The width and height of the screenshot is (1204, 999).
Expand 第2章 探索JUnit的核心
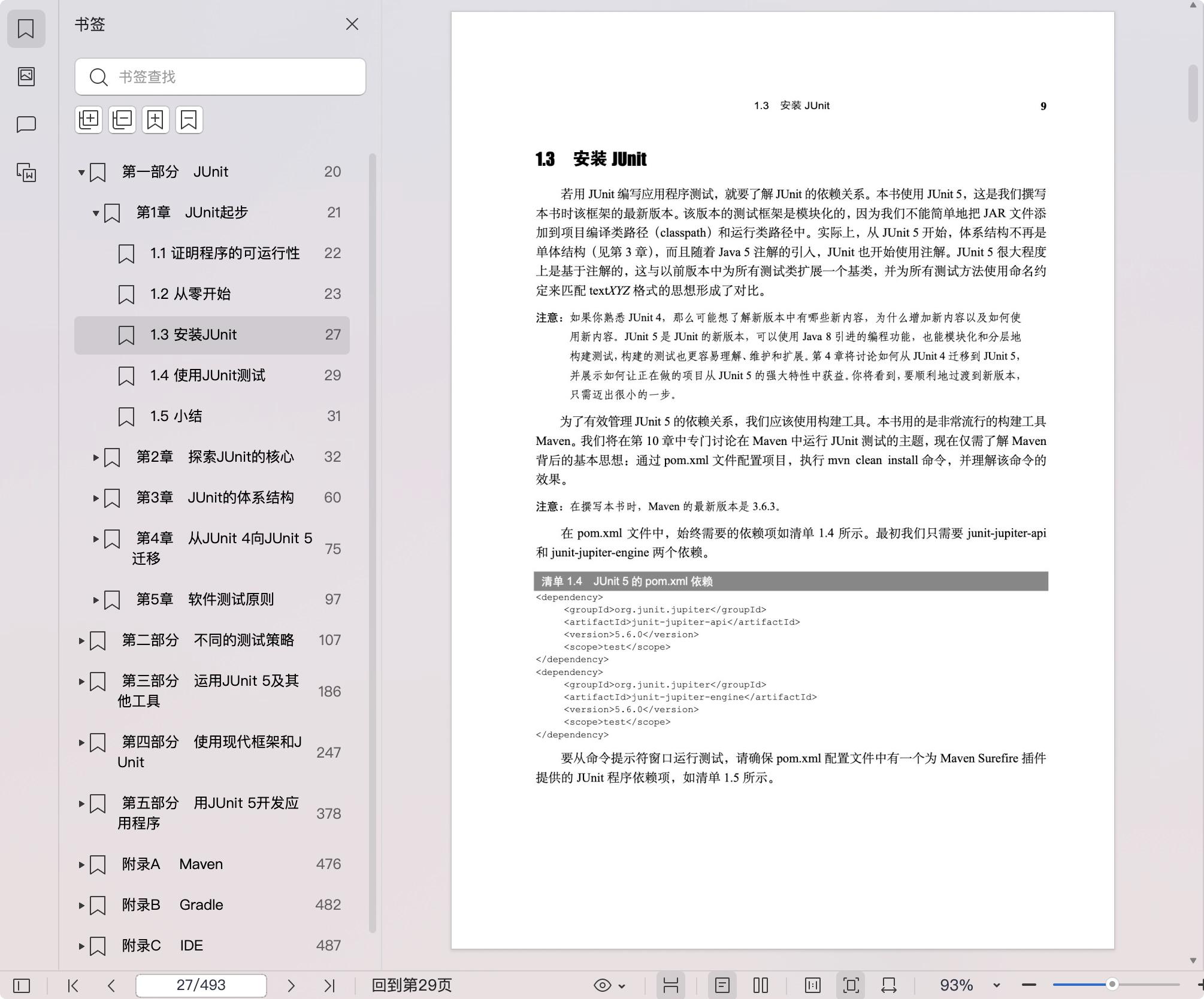pyautogui.click(x=96, y=458)
